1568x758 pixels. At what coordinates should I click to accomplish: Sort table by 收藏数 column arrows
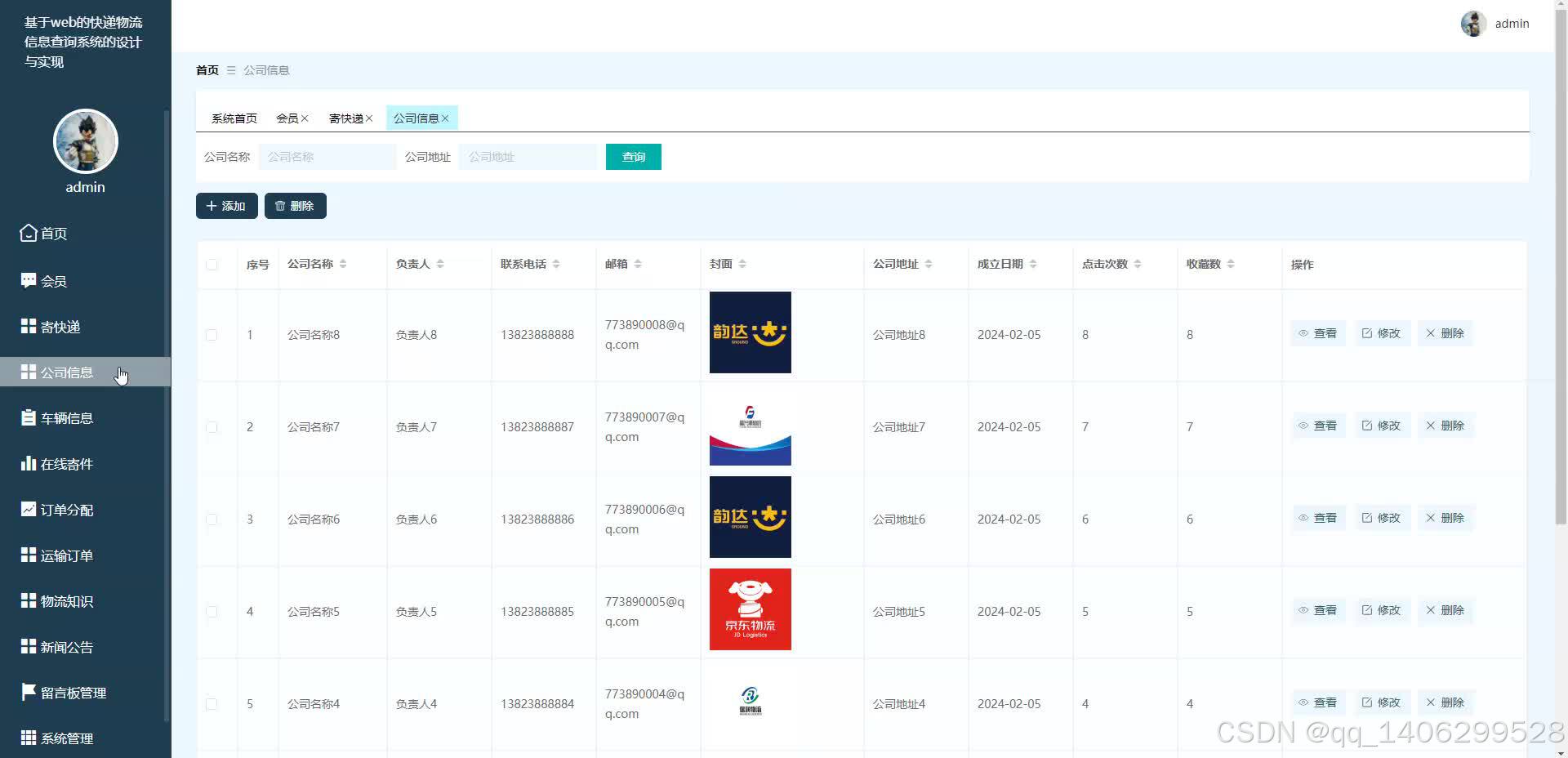[1231, 264]
